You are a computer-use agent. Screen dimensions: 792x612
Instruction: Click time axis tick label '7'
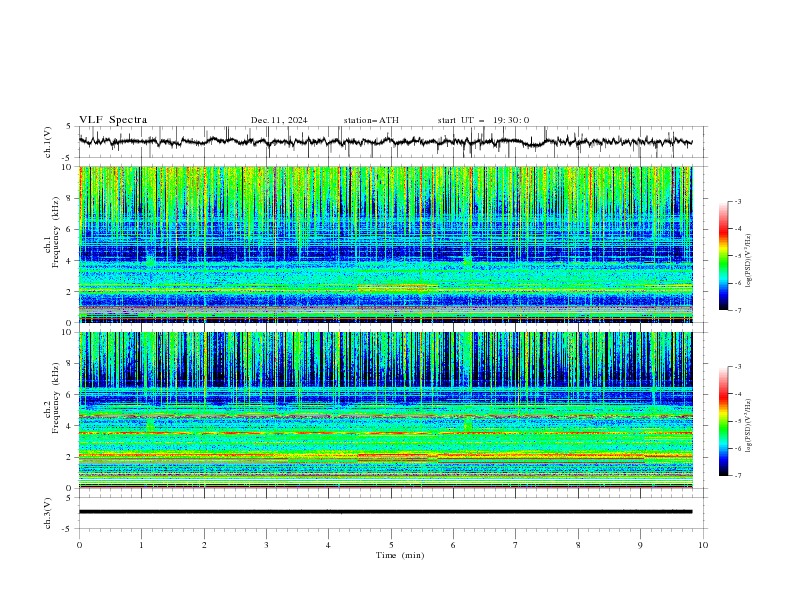pos(516,545)
